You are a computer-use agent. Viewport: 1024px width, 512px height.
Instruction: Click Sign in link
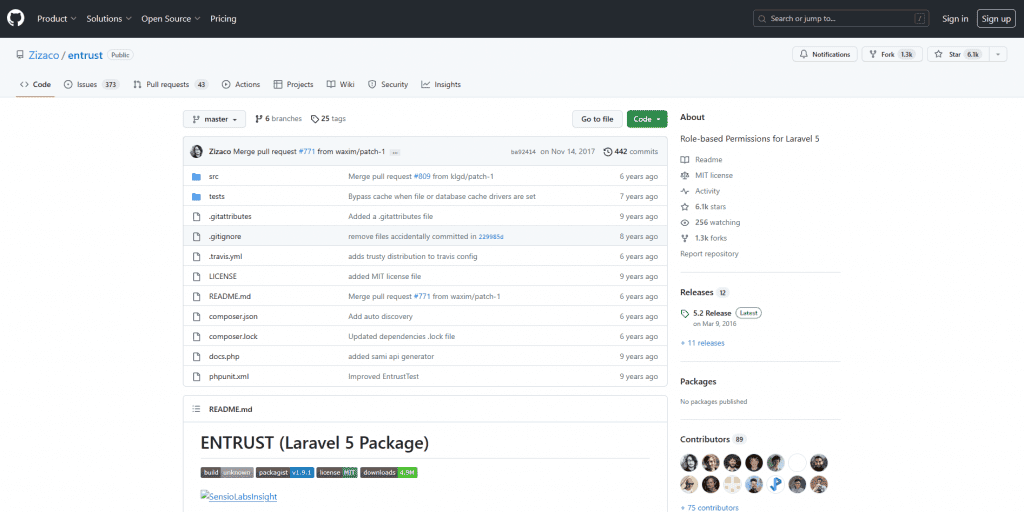point(955,19)
